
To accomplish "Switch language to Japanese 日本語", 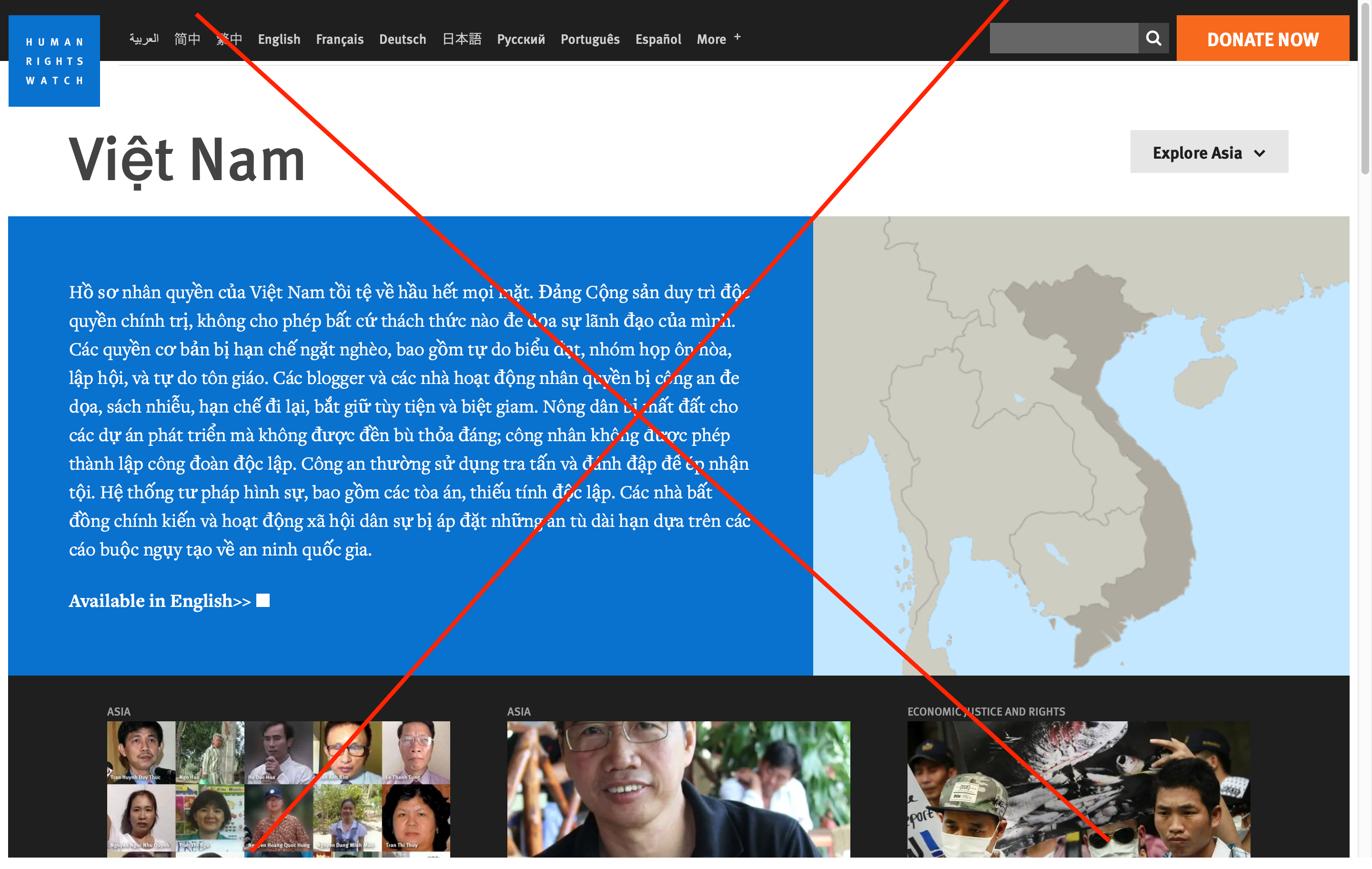I will (x=462, y=39).
